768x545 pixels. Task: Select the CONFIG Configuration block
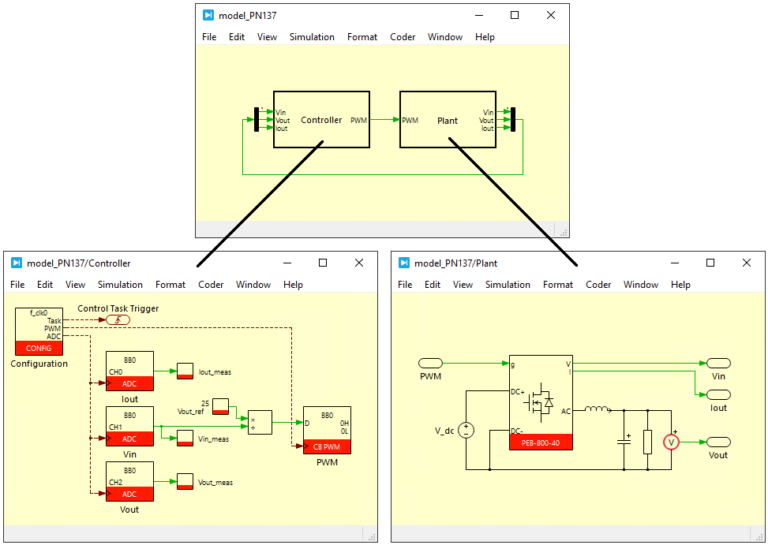pos(39,331)
